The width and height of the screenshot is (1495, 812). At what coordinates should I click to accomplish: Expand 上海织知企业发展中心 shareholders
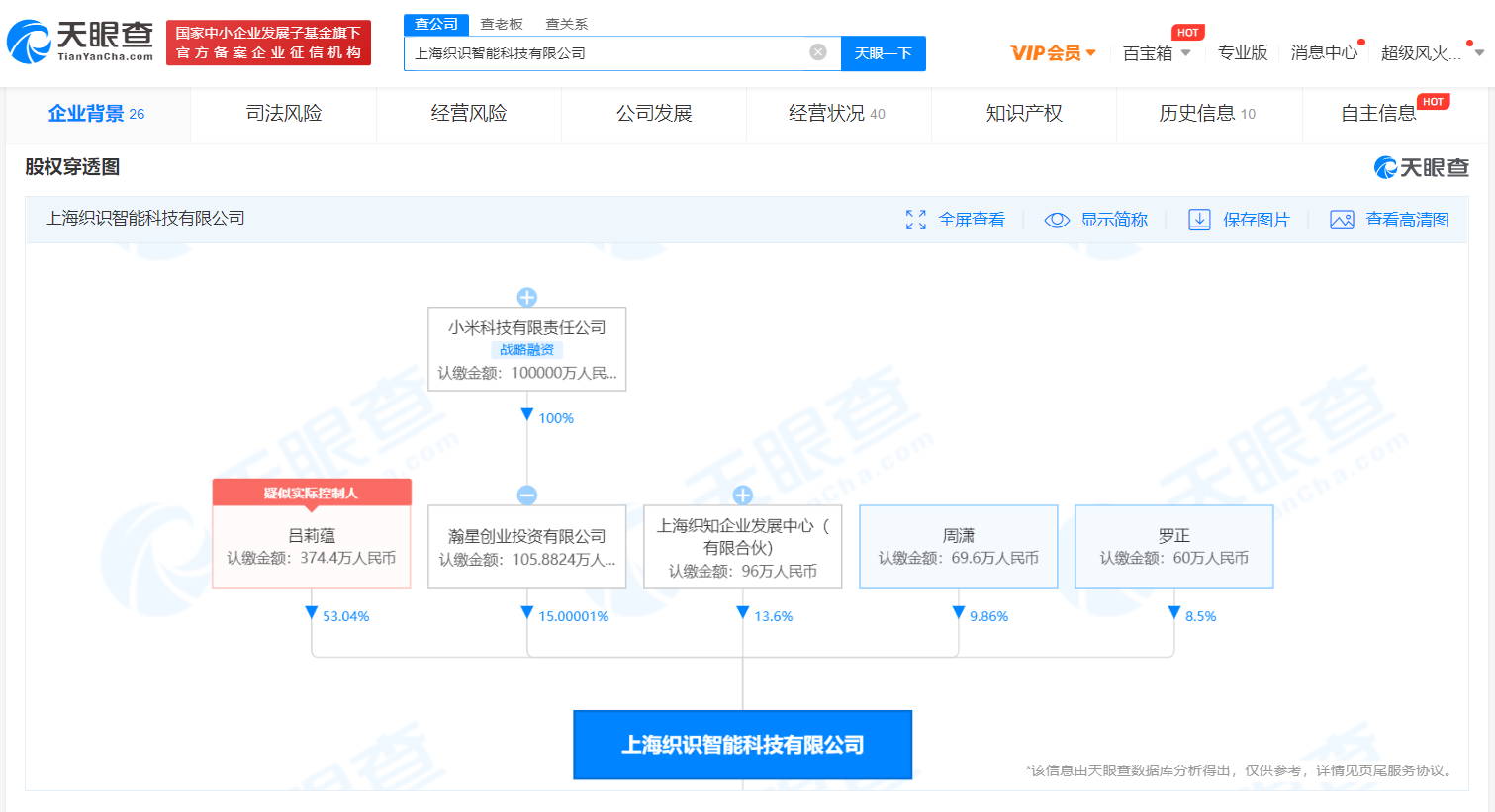point(743,495)
